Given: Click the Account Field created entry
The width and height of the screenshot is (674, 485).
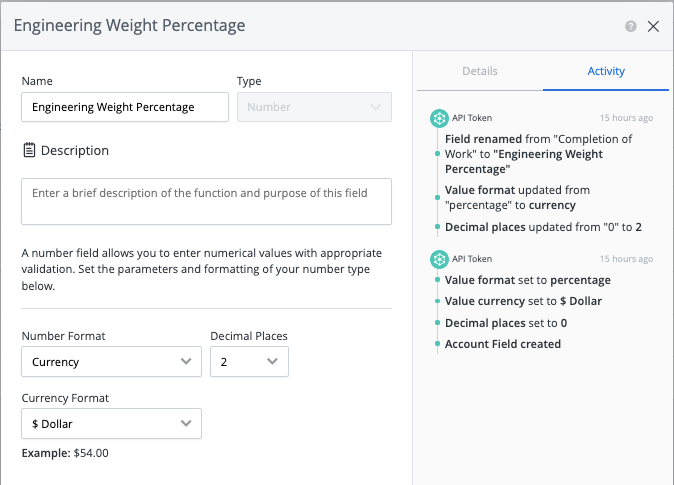Looking at the screenshot, I should [x=503, y=344].
